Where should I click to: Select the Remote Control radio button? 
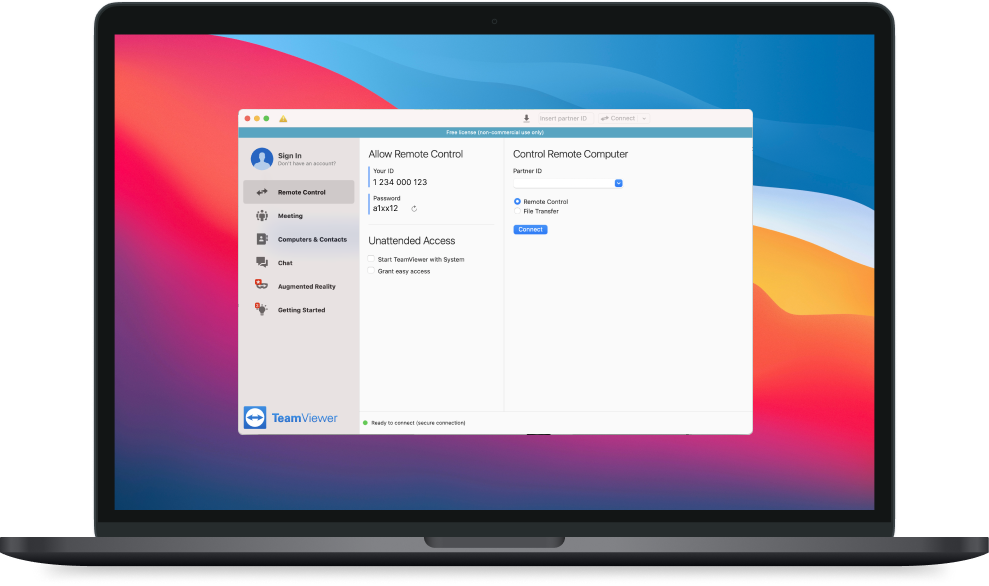click(x=517, y=202)
